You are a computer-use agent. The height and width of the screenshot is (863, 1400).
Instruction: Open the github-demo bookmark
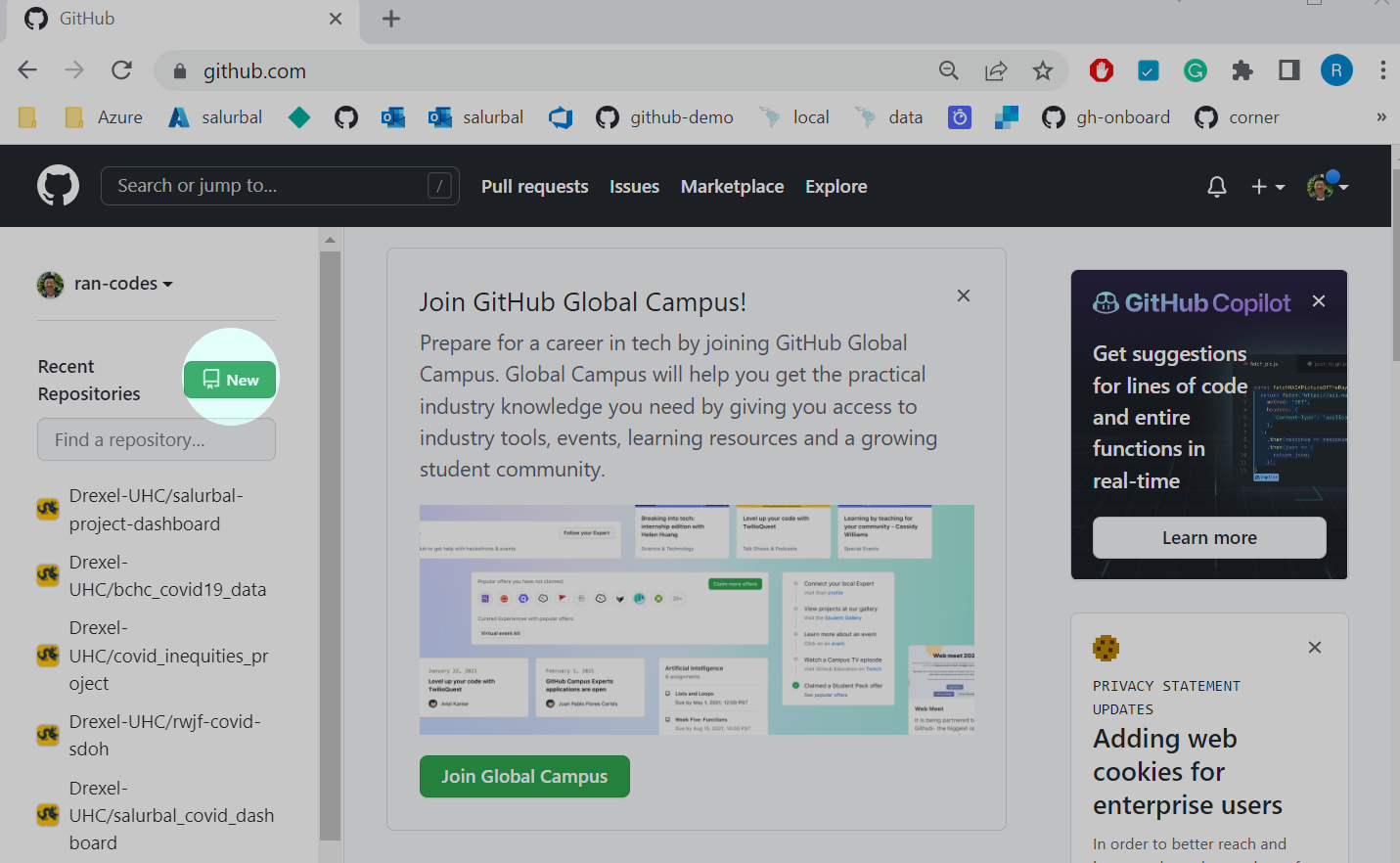coord(664,117)
